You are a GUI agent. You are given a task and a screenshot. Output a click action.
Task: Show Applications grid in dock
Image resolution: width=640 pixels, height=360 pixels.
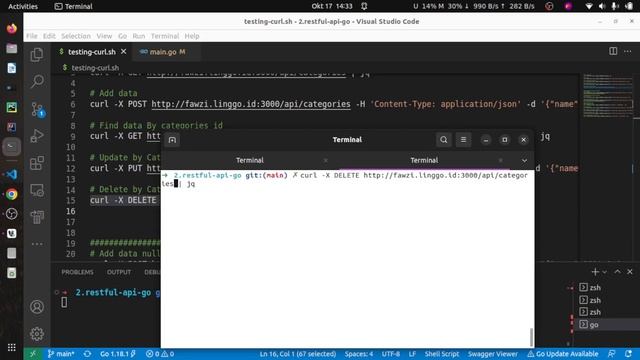[x=11, y=347]
